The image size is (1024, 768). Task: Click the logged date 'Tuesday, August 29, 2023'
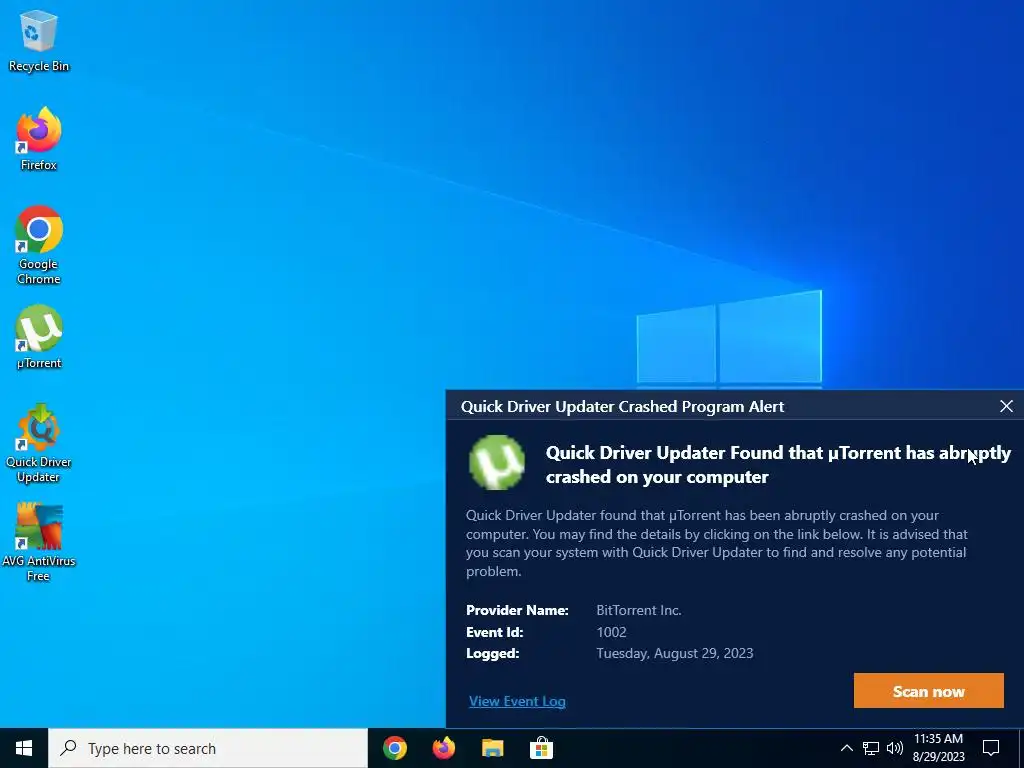pyautogui.click(x=675, y=654)
